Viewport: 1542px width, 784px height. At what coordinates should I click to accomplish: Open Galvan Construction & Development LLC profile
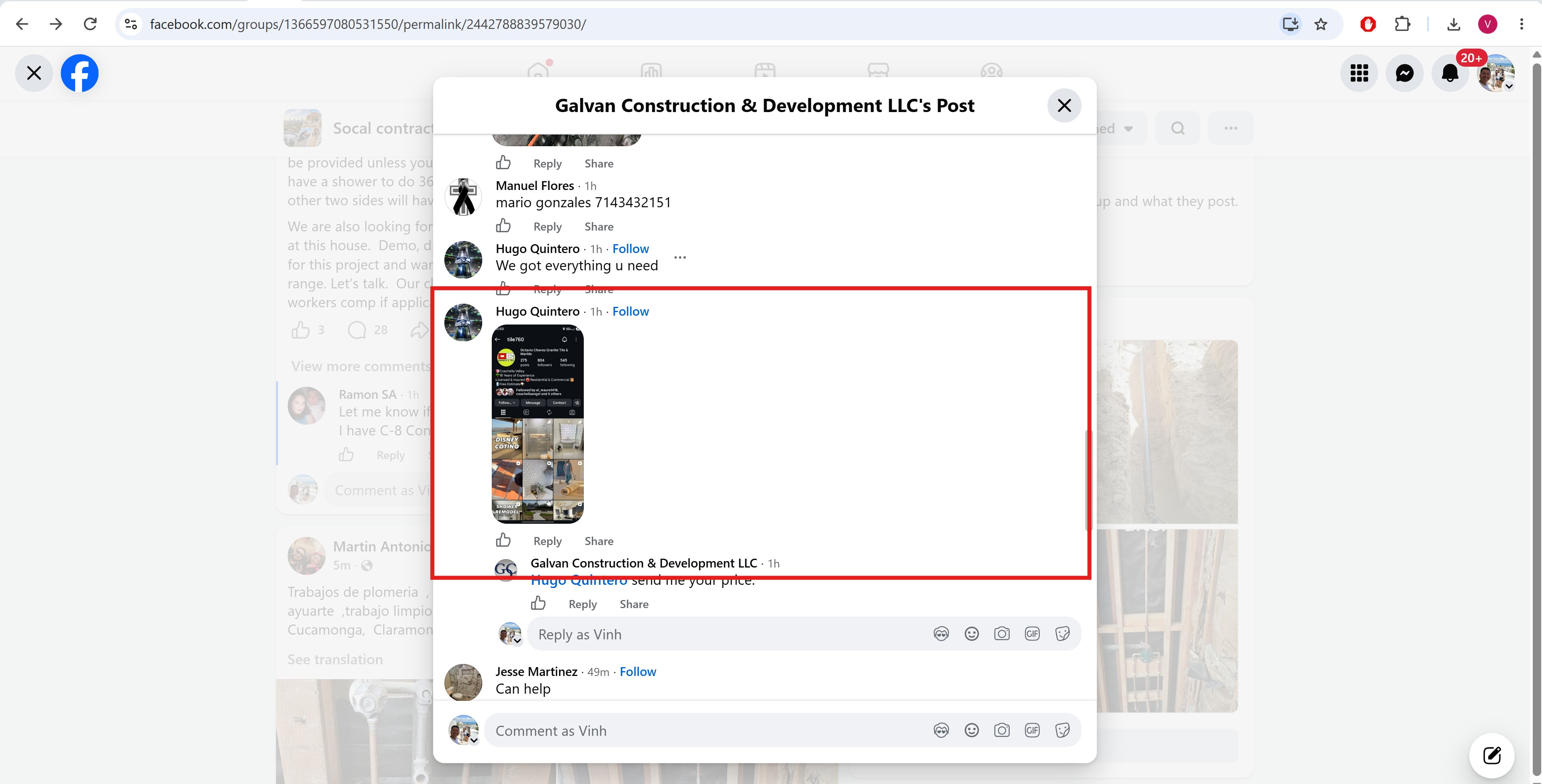point(644,563)
